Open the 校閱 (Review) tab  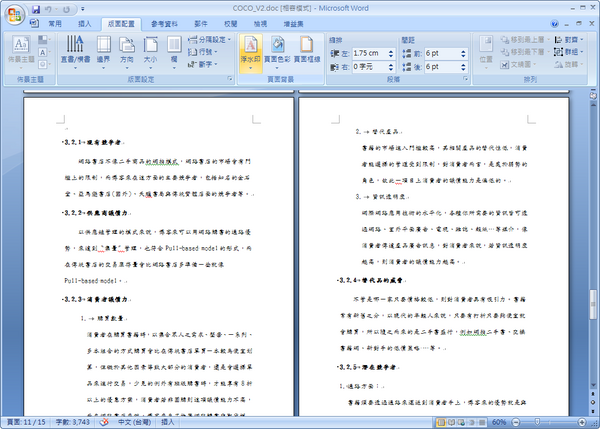pos(230,24)
